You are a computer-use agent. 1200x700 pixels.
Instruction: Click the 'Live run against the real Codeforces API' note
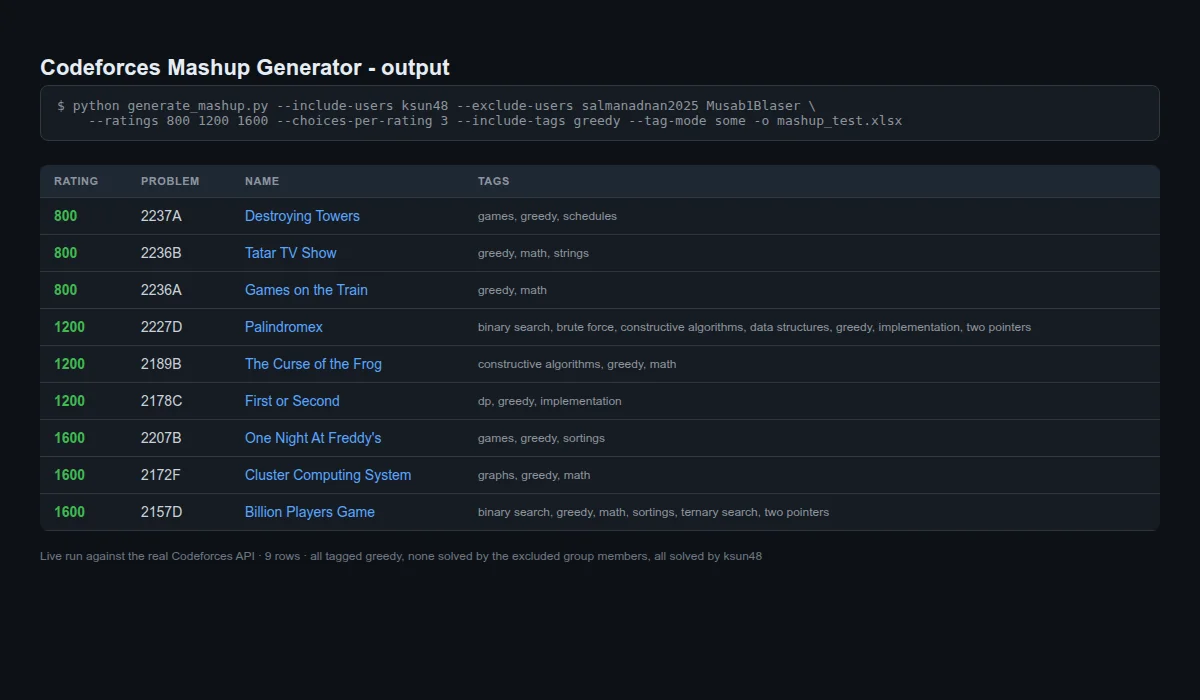point(401,556)
